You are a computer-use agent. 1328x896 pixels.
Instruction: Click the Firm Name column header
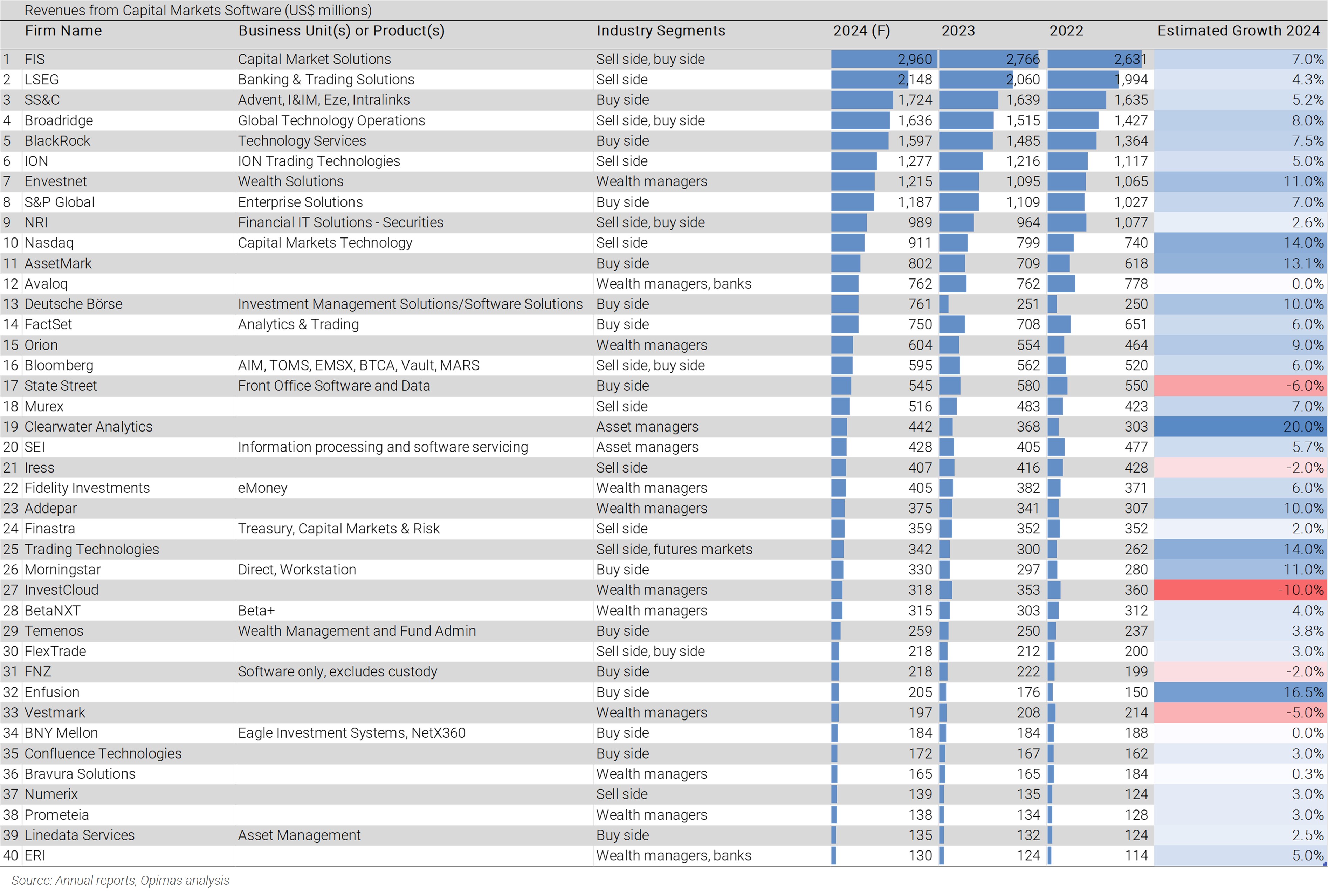coord(63,31)
